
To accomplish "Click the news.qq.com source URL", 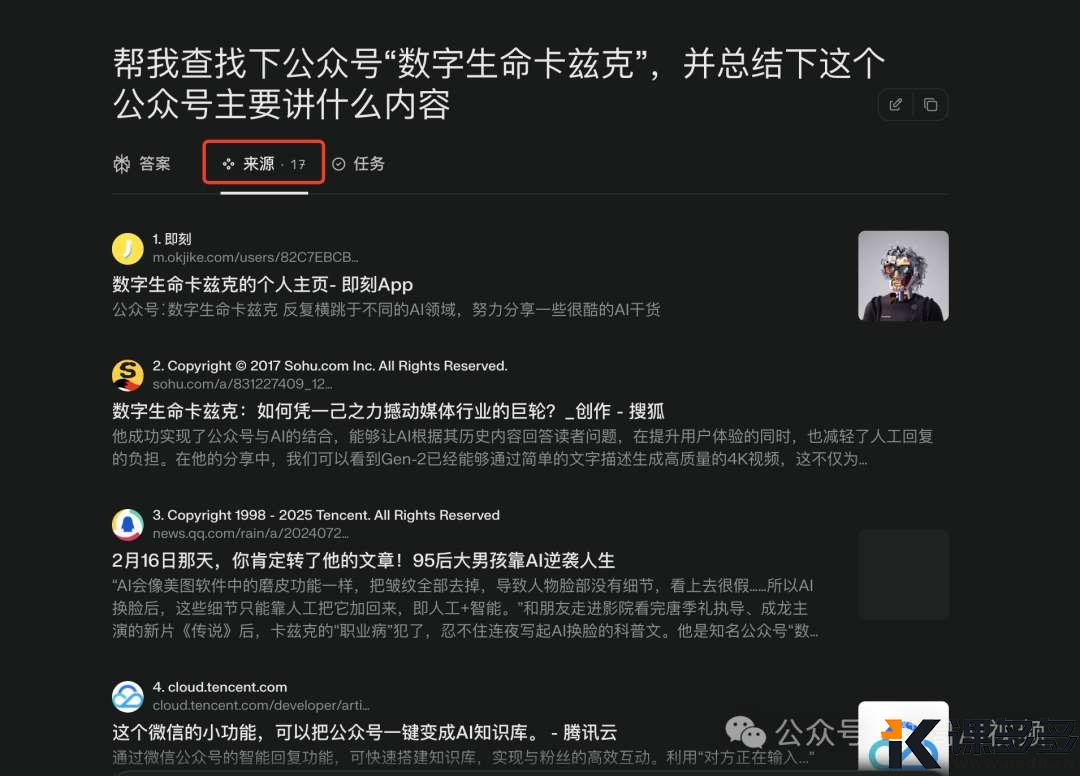I will click(x=251, y=534).
